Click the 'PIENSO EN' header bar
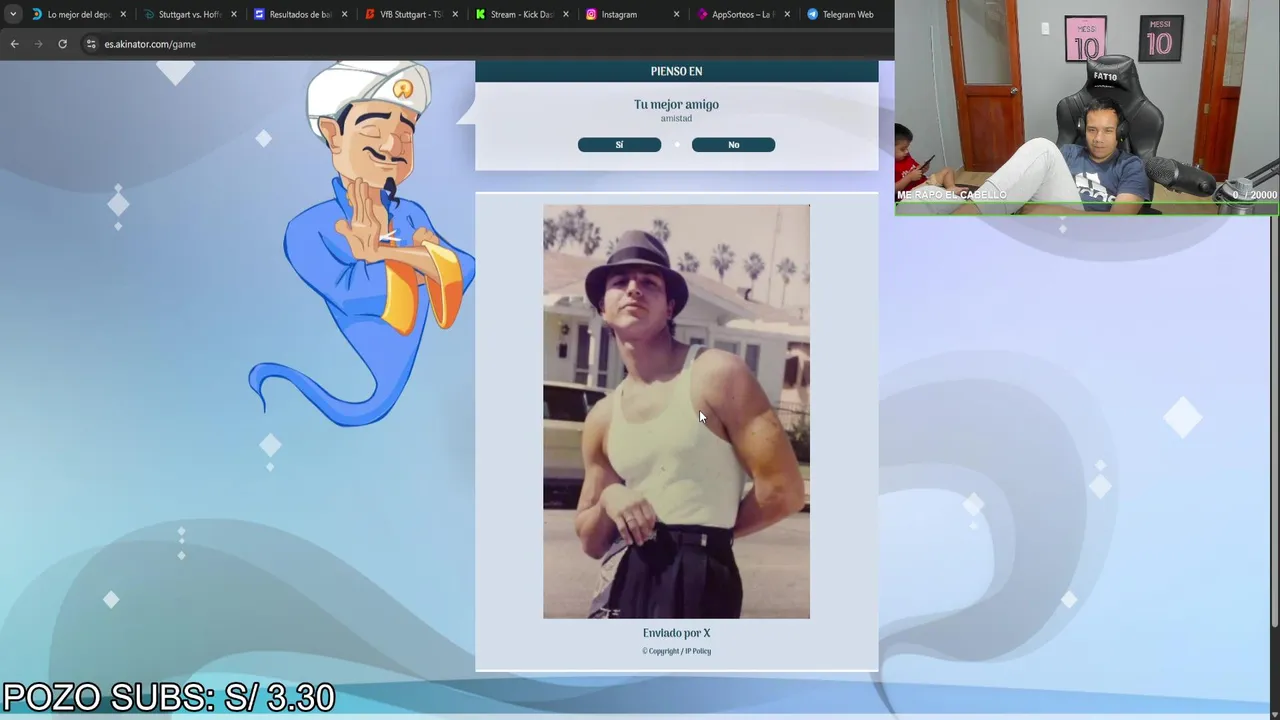Viewport: 1280px width, 720px height. point(676,71)
